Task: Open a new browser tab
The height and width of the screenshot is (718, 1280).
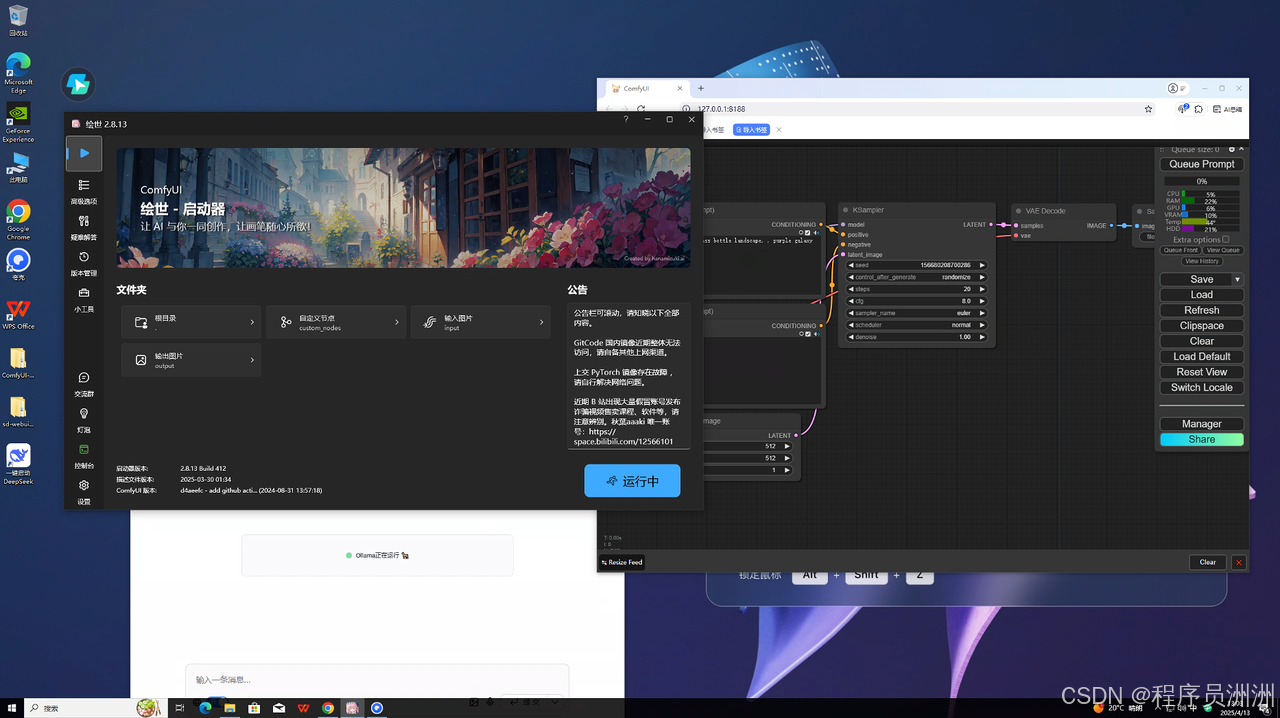Action: pos(701,88)
